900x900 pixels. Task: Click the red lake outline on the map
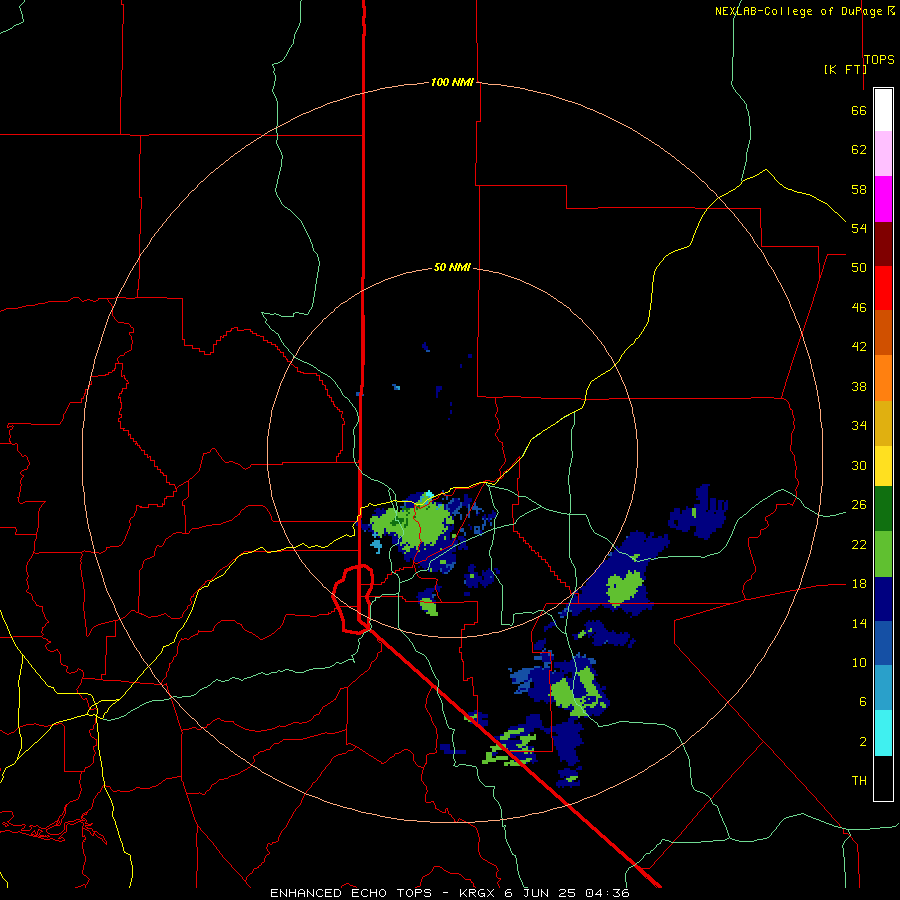tap(353, 599)
